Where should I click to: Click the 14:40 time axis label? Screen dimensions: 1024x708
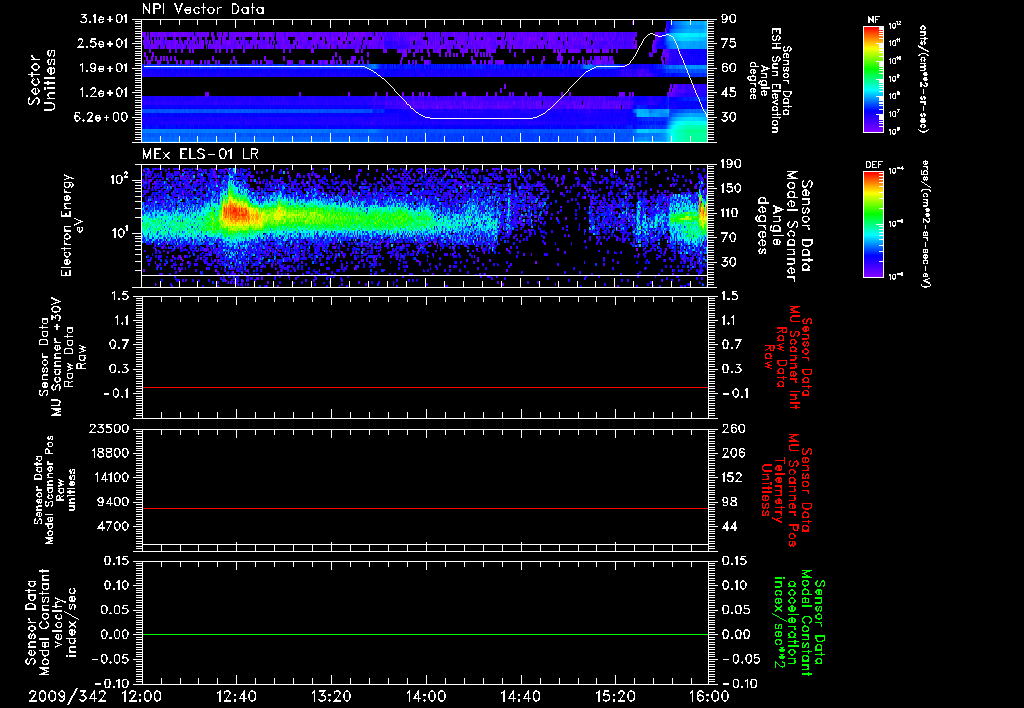click(x=520, y=696)
